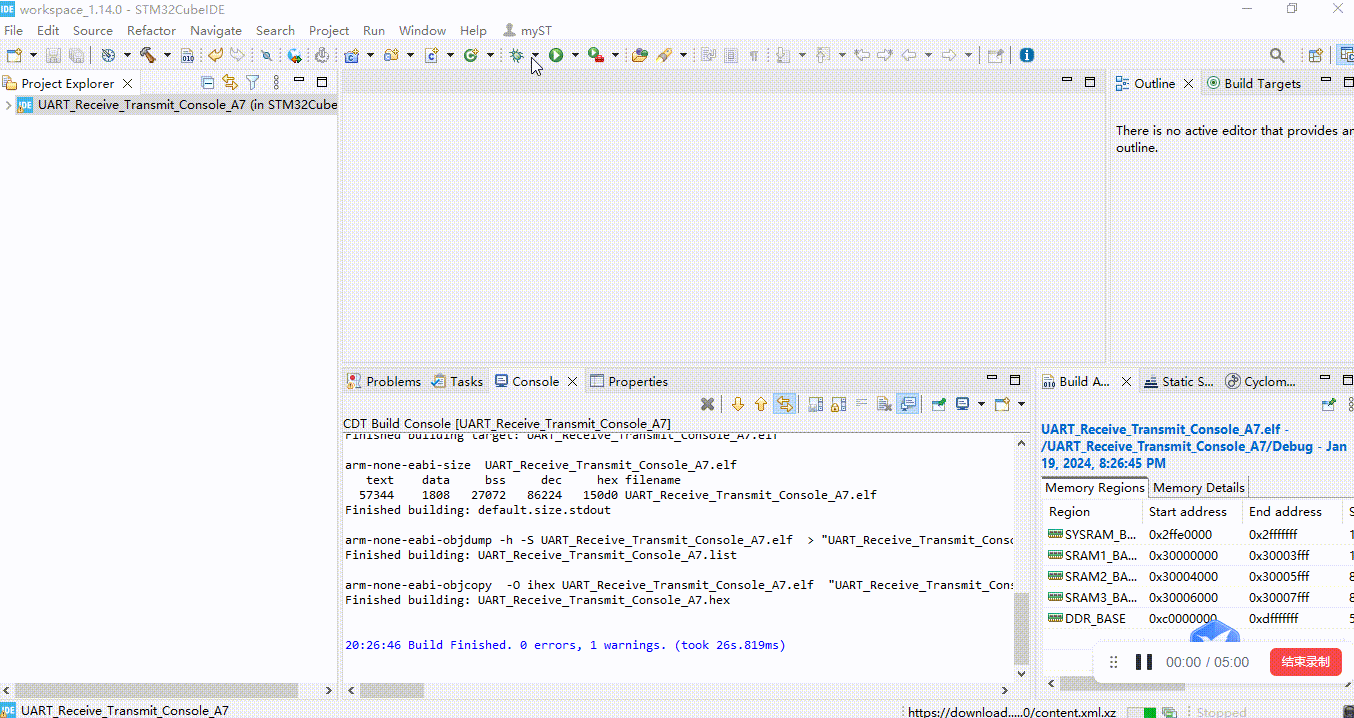Select the SYSRAM_B... memory region row
This screenshot has height=718, width=1354.
(x=1198, y=534)
